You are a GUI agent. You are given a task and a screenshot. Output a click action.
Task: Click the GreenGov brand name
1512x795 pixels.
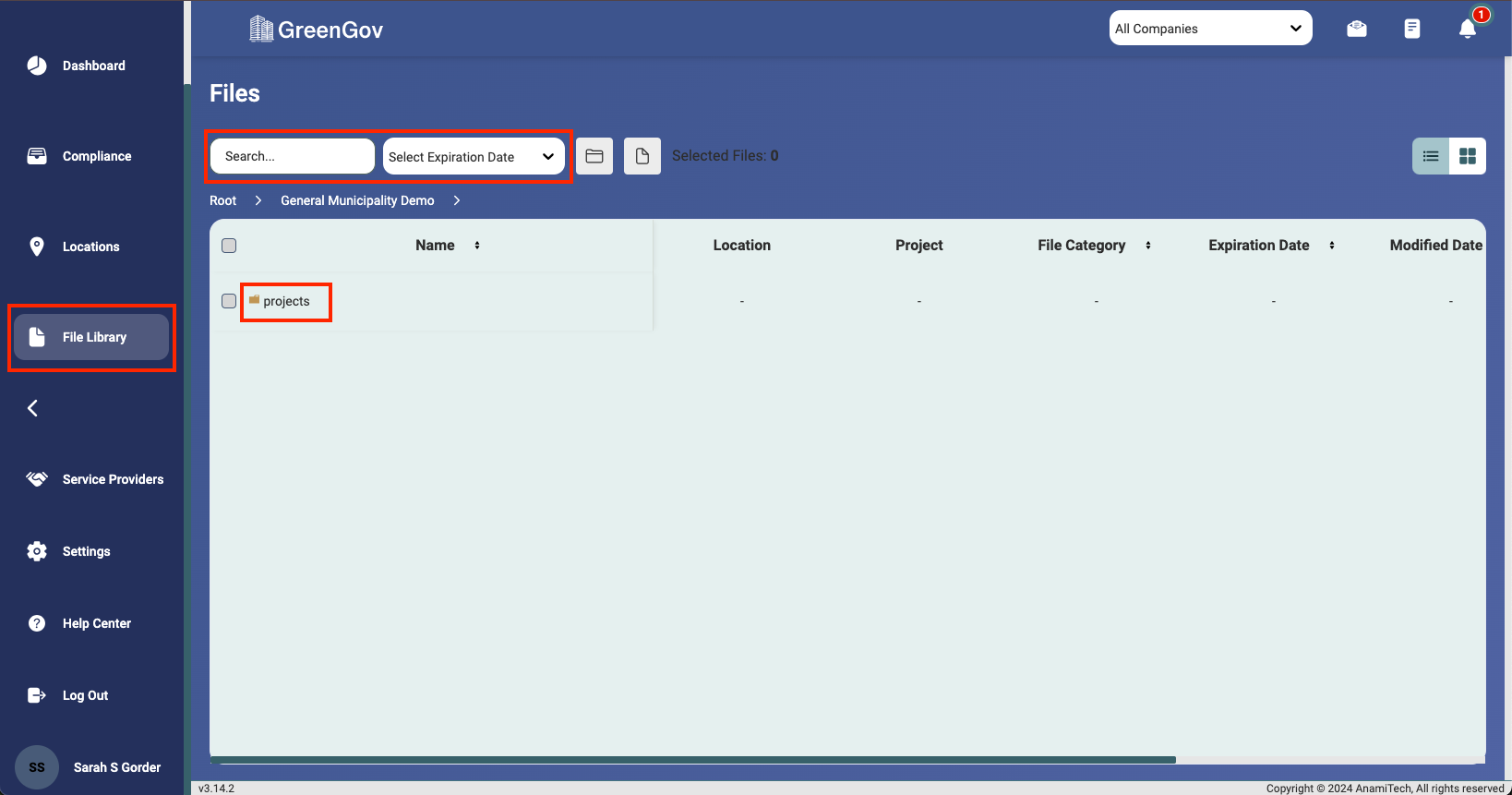tap(330, 30)
